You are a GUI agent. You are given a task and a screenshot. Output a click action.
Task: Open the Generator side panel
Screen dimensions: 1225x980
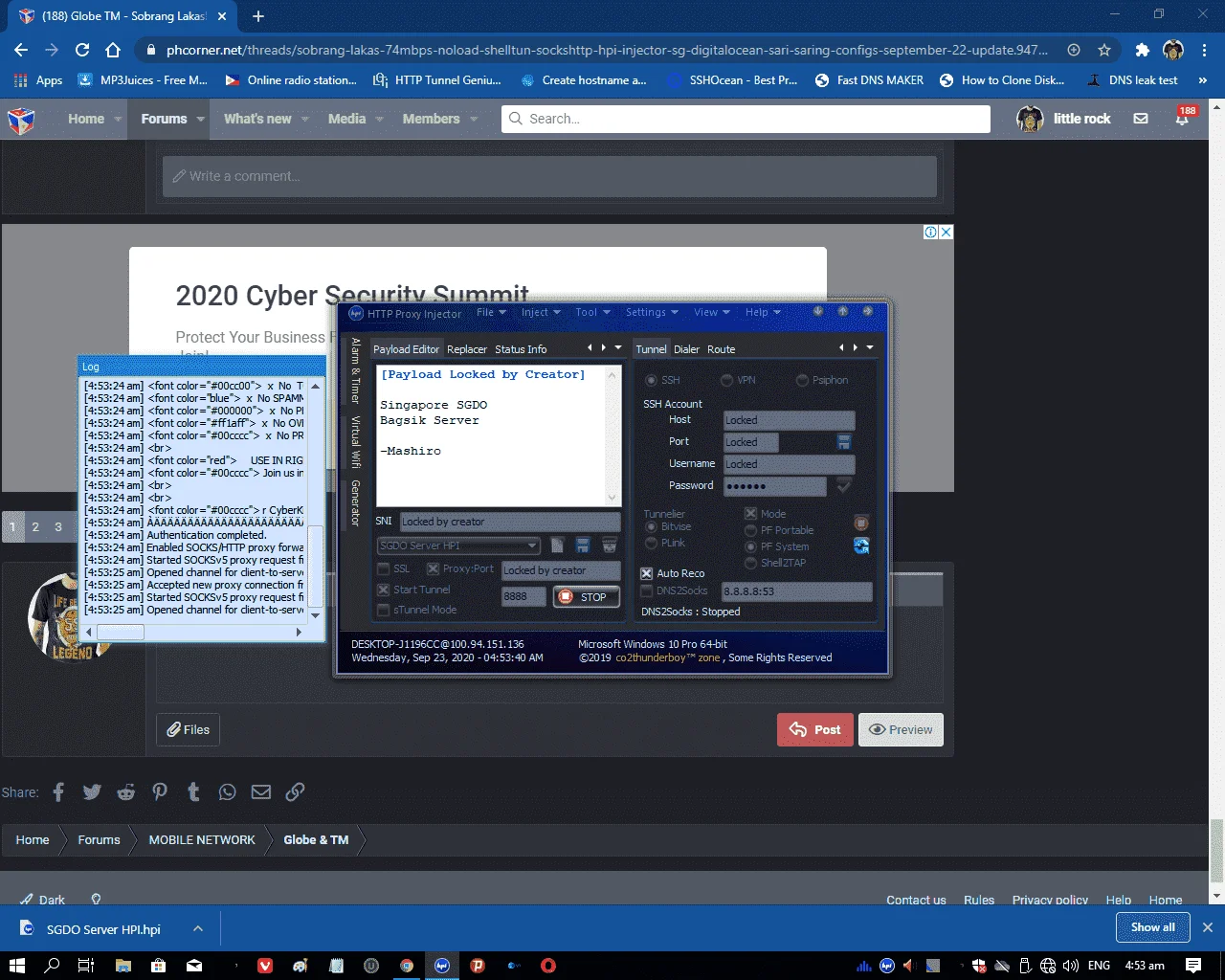(355, 502)
